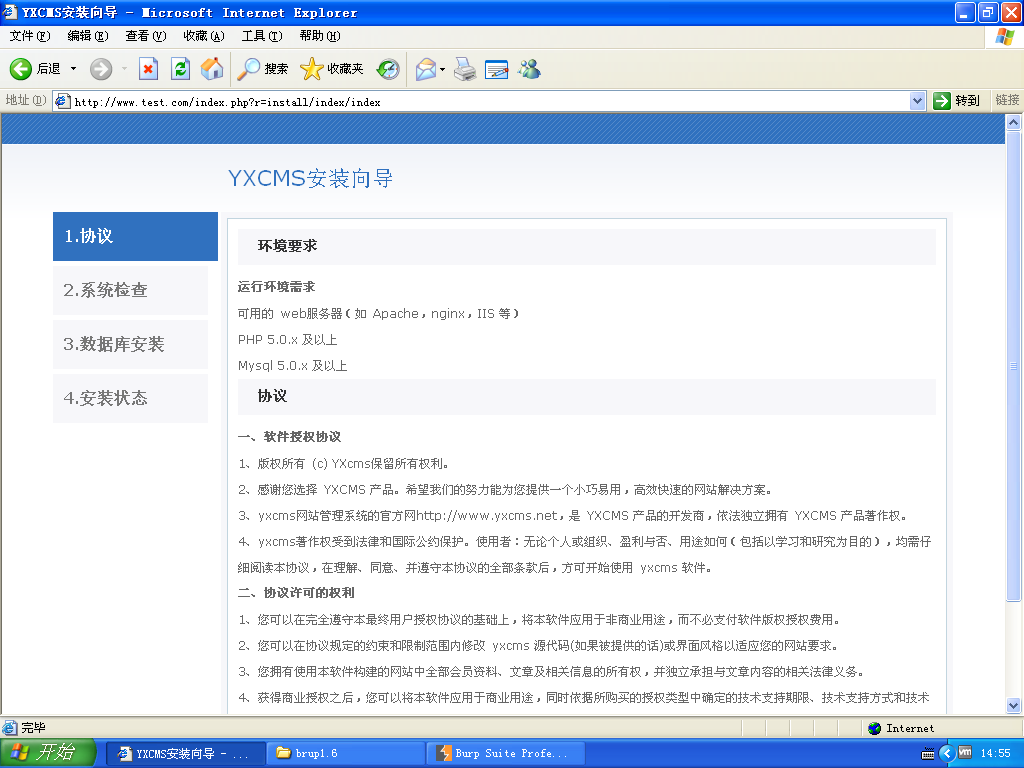Open the address bar URL dropdown

point(918,101)
